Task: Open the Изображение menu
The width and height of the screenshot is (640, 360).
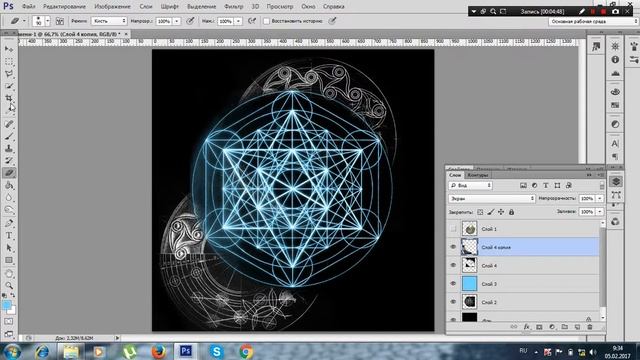Action: click(x=112, y=7)
